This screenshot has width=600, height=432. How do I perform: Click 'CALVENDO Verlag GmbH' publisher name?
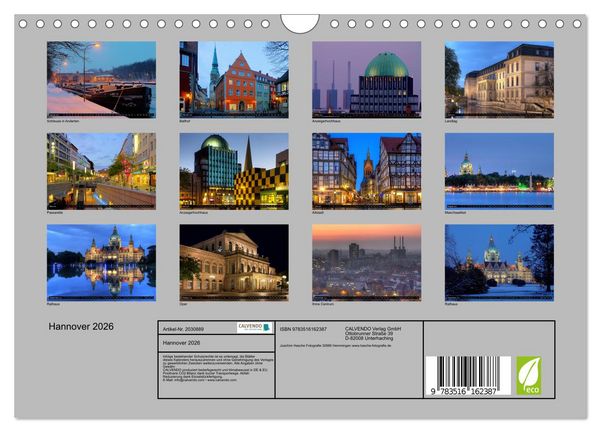click(373, 329)
